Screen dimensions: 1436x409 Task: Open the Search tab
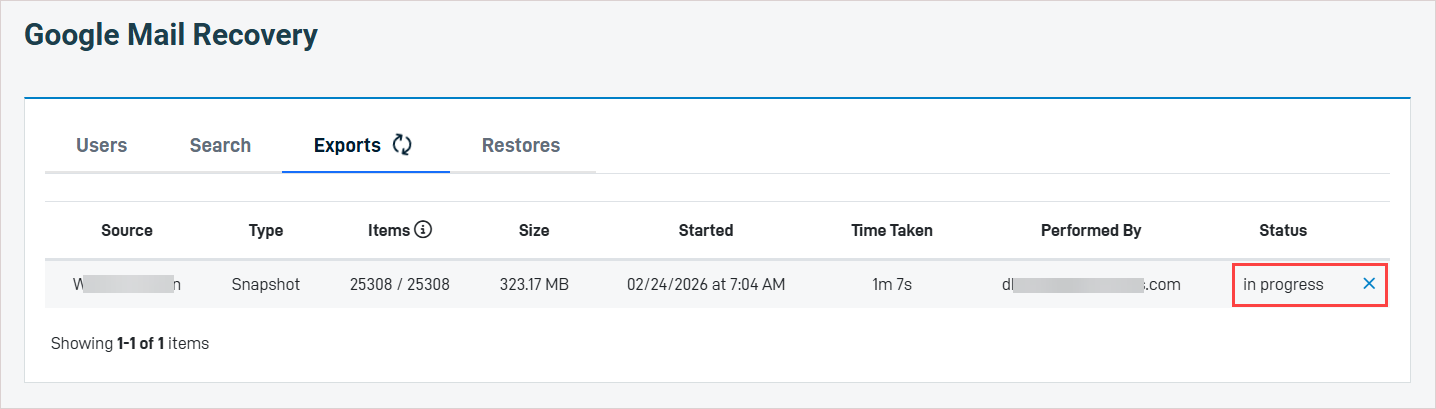pos(220,146)
